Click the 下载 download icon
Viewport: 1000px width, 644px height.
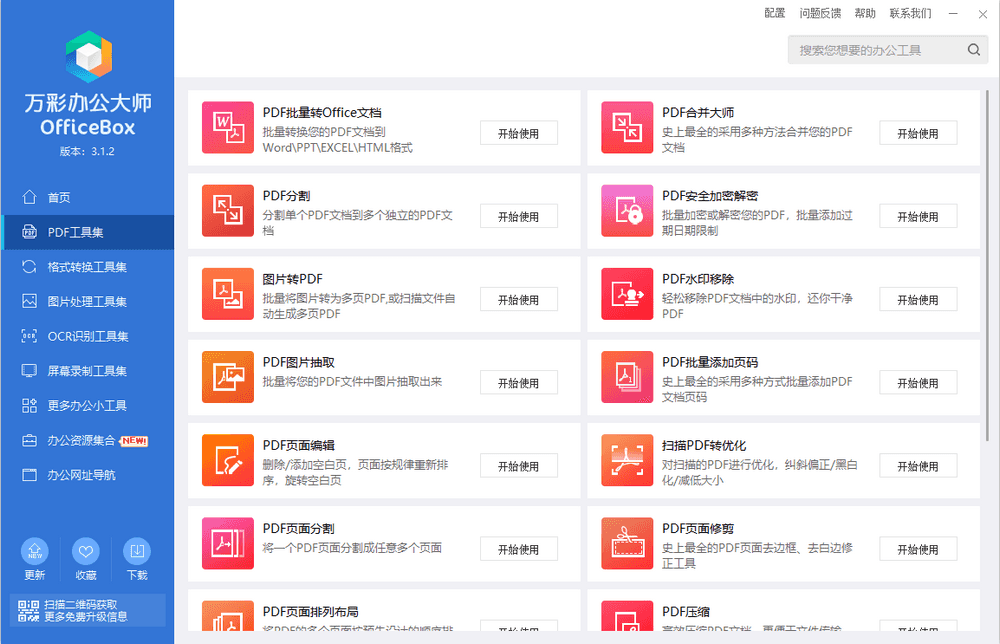[137, 550]
